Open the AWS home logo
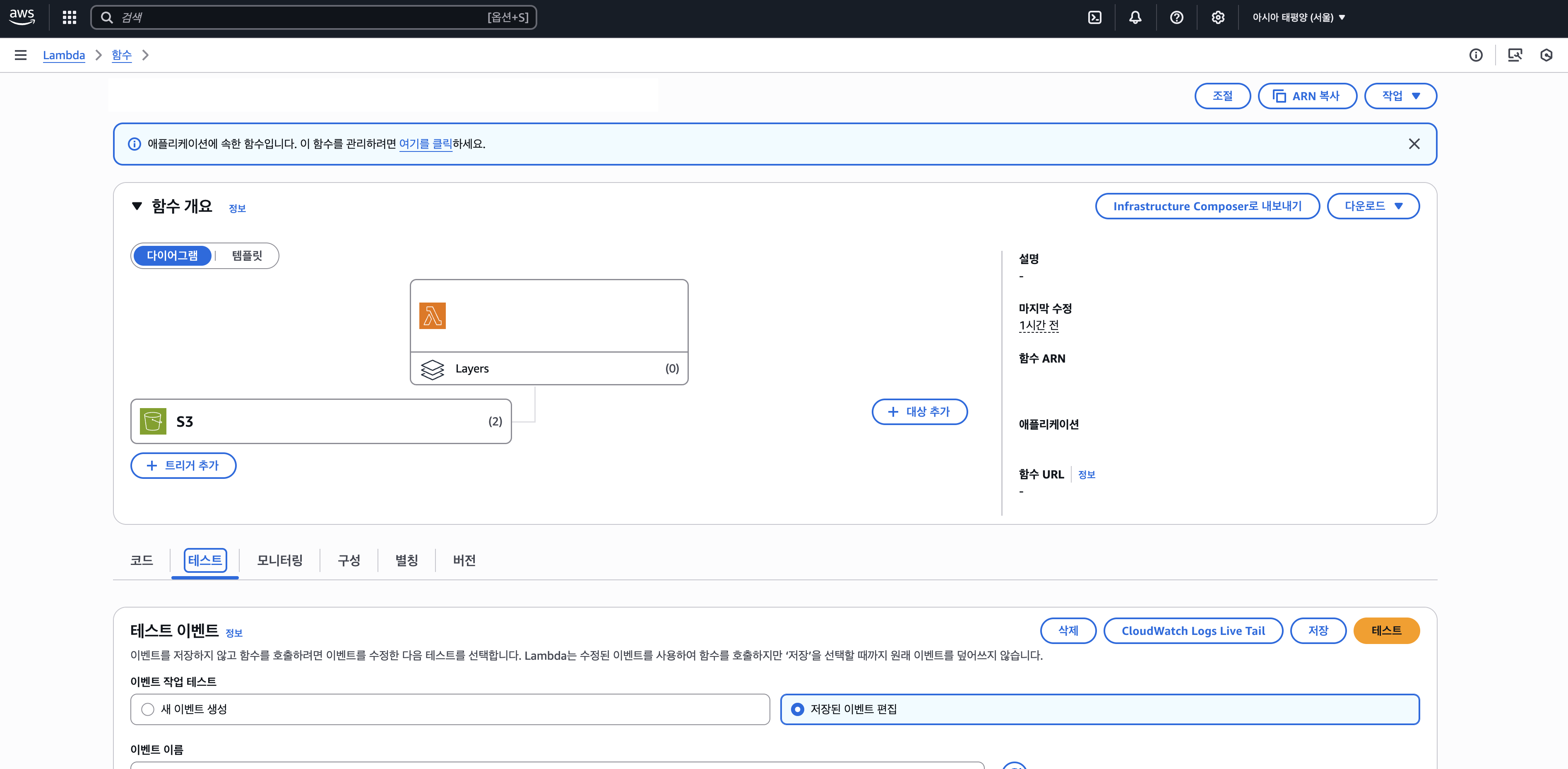Viewport: 1568px width, 769px height. coord(22,17)
